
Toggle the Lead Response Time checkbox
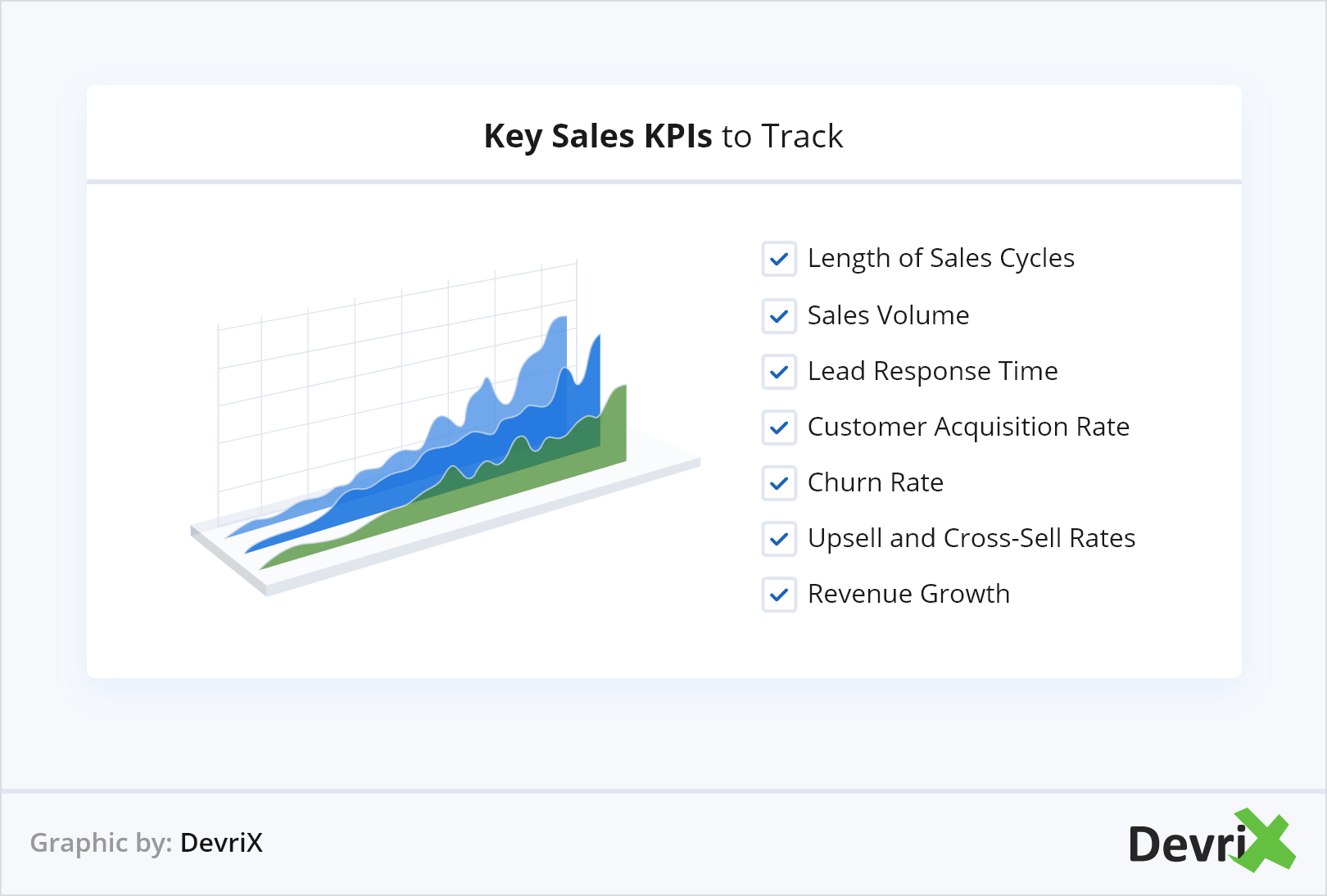point(779,372)
